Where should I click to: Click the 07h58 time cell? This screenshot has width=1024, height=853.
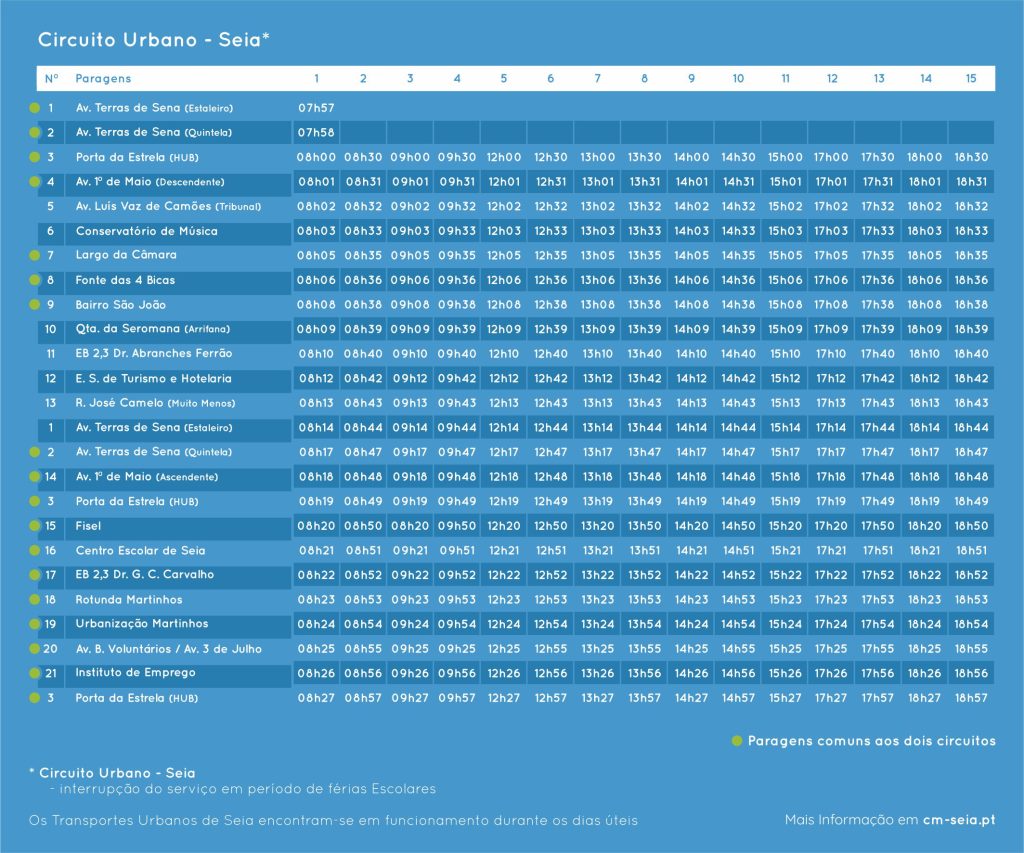(316, 132)
